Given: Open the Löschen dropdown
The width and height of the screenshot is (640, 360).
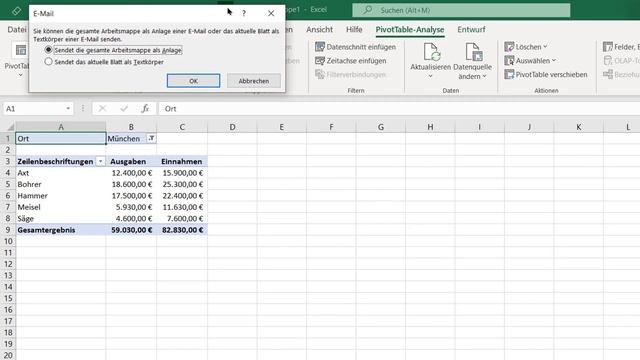Looking at the screenshot, I should tap(526, 47).
